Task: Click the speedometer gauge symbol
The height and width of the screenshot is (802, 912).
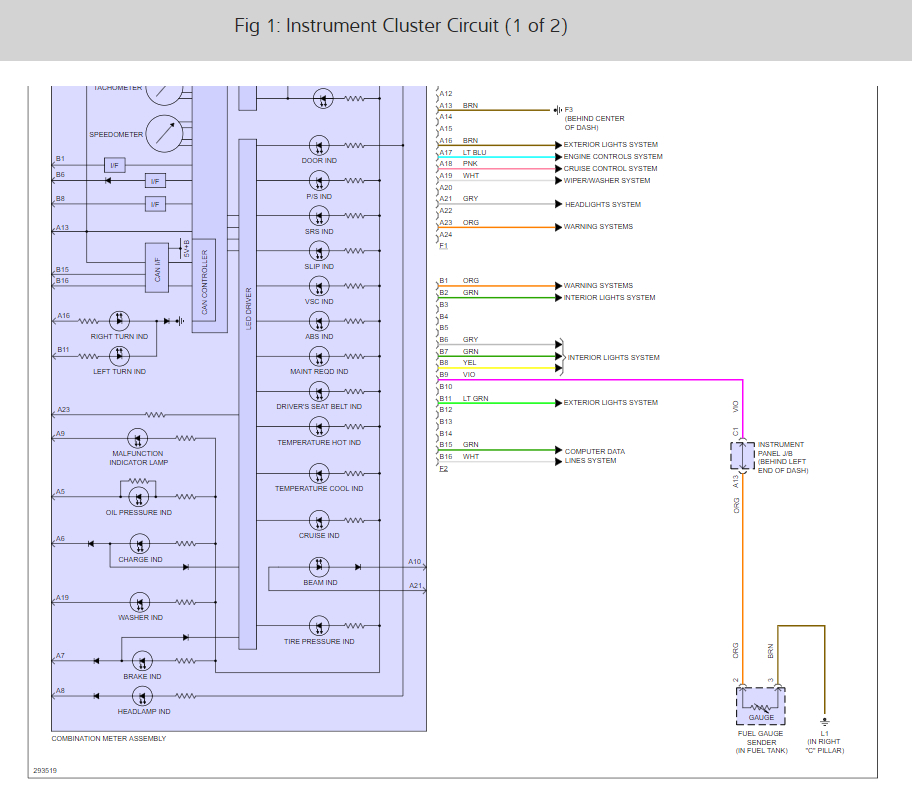Action: click(165, 134)
